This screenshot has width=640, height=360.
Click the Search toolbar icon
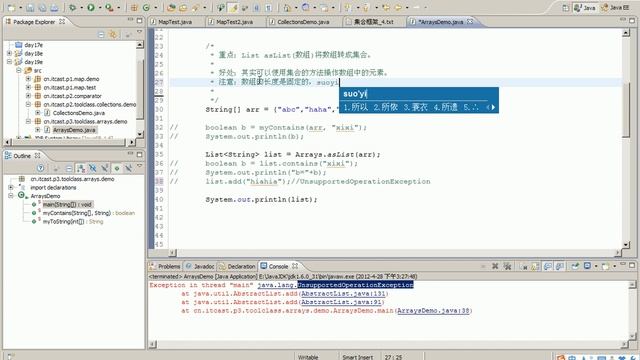click(196, 7)
